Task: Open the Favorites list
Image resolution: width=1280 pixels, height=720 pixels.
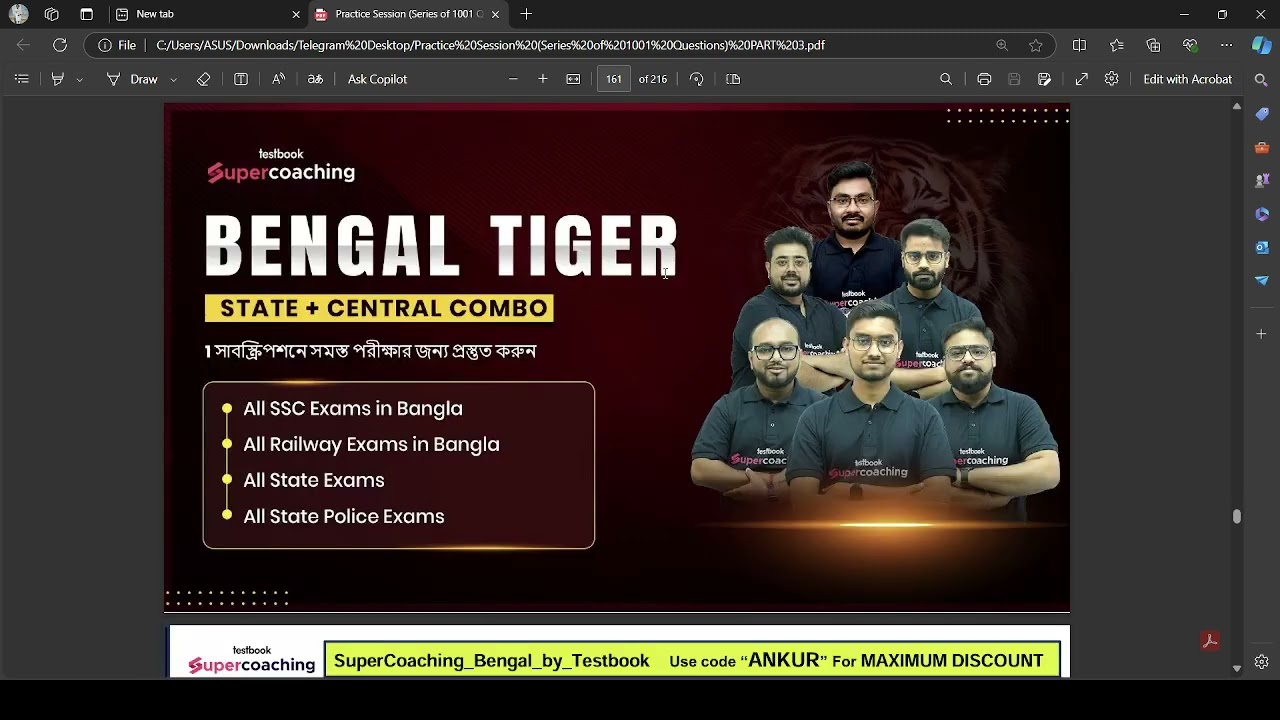Action: pyautogui.click(x=1117, y=45)
